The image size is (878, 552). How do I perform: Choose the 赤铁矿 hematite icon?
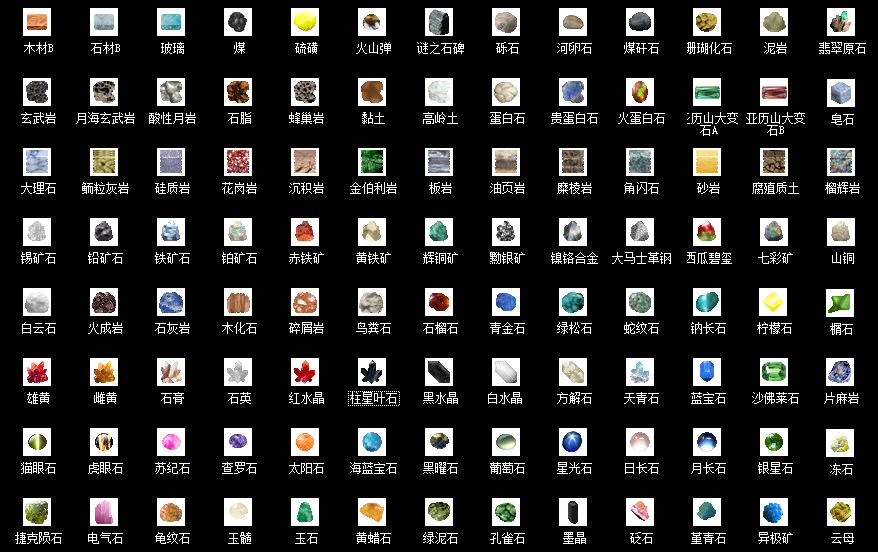(305, 232)
